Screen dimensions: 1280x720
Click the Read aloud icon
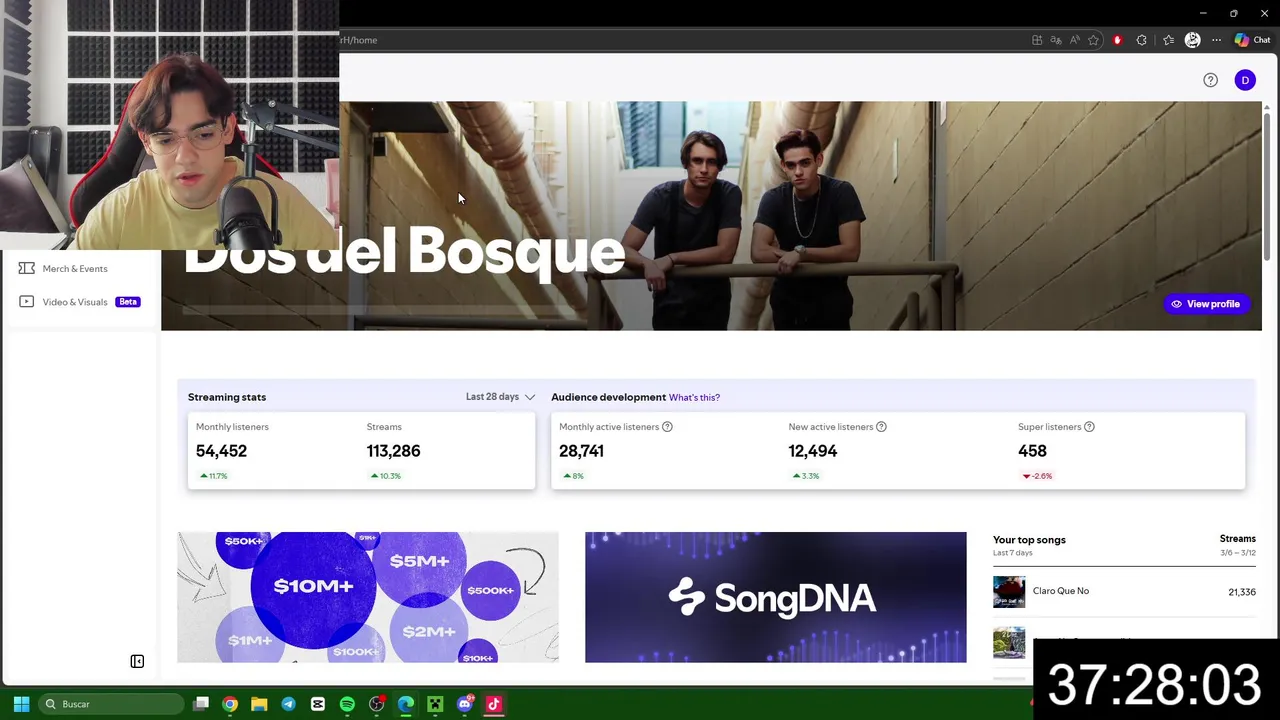click(1074, 40)
